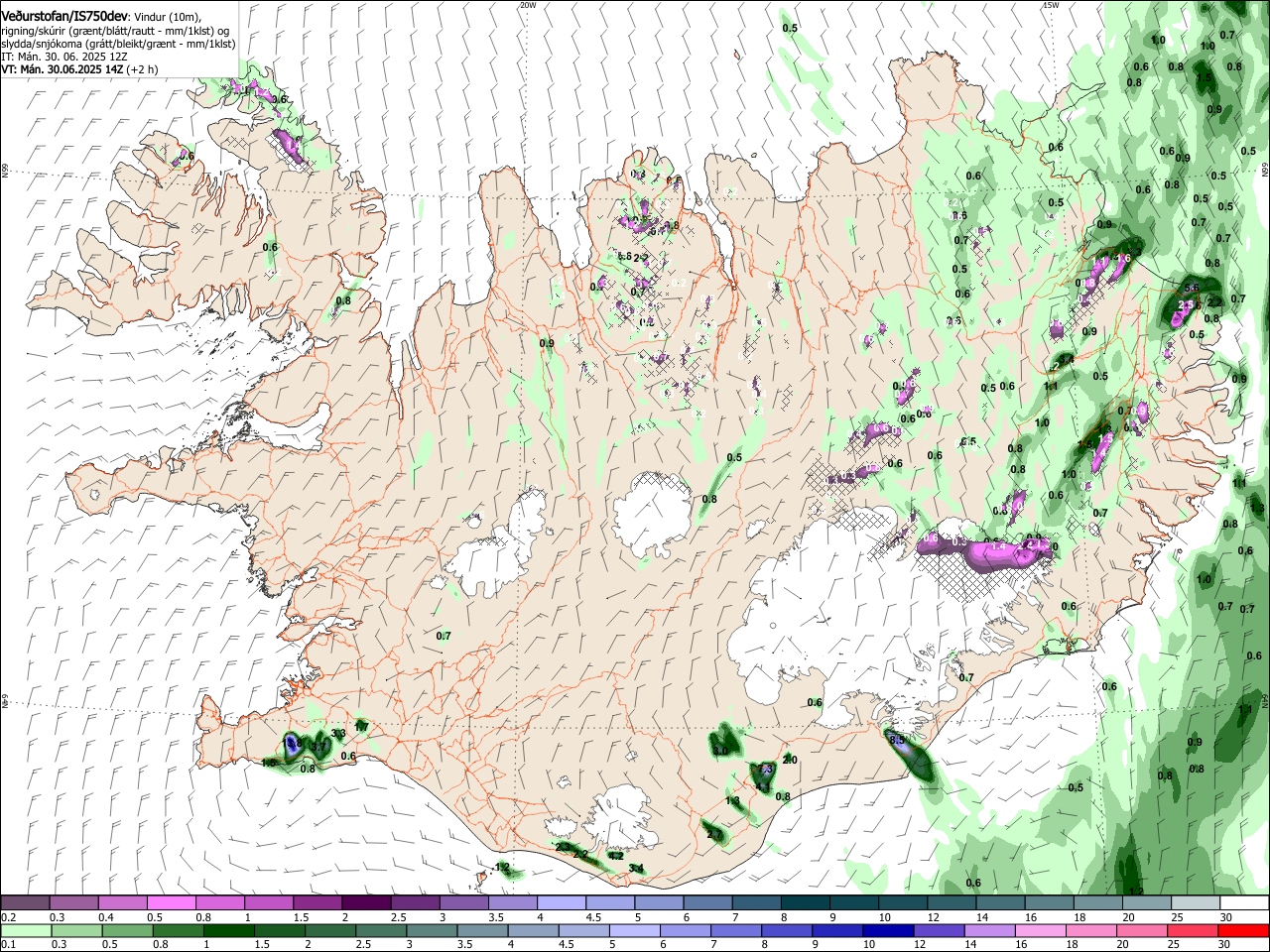Click the '30' label under the white swatch
1270x952 pixels.
1226,917
